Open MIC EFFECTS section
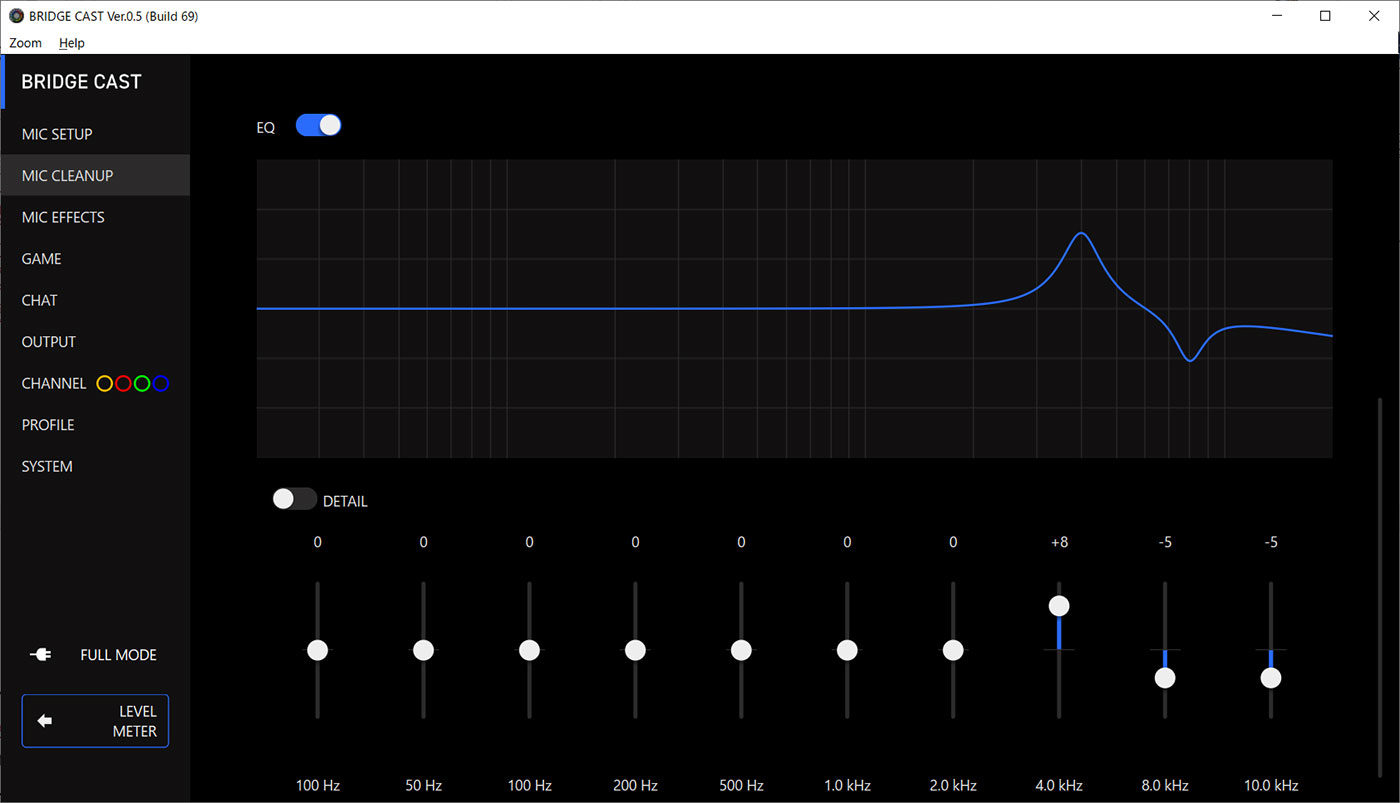 coord(95,217)
